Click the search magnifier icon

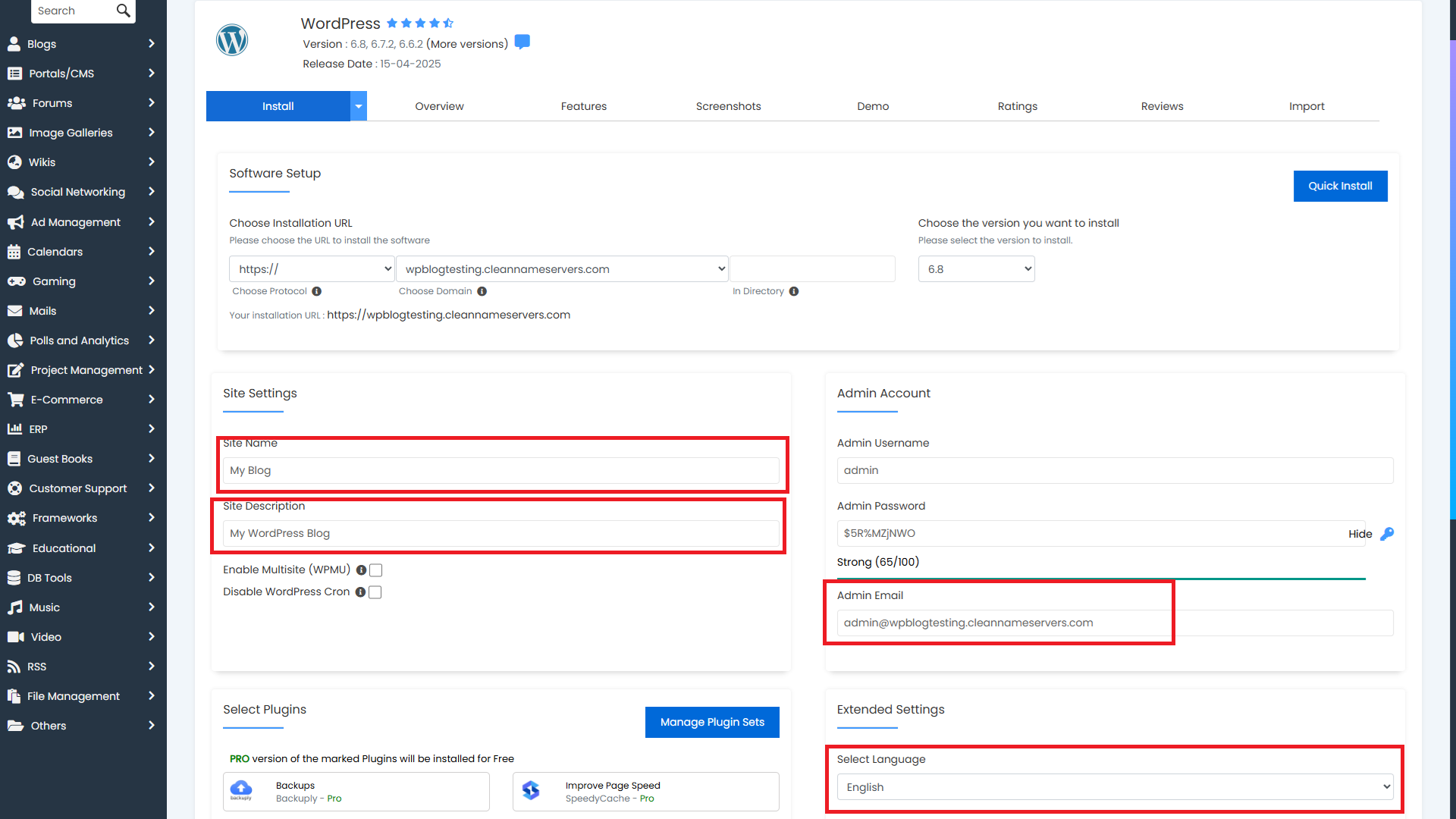click(x=123, y=11)
